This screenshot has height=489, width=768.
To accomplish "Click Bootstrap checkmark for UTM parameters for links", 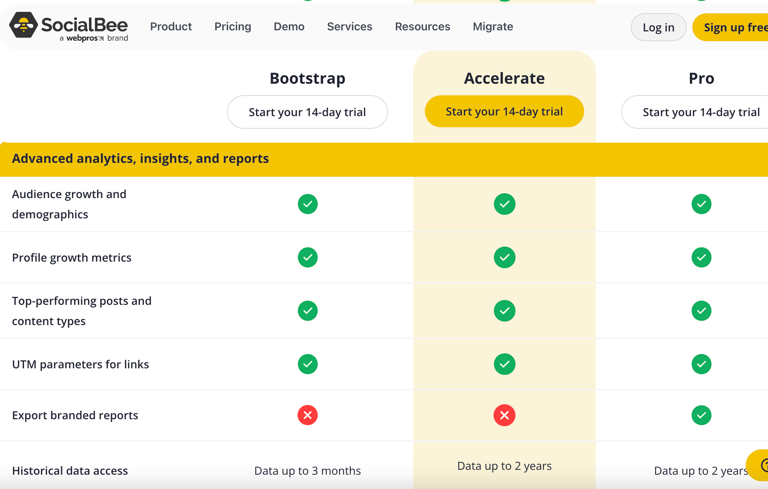I will [307, 364].
